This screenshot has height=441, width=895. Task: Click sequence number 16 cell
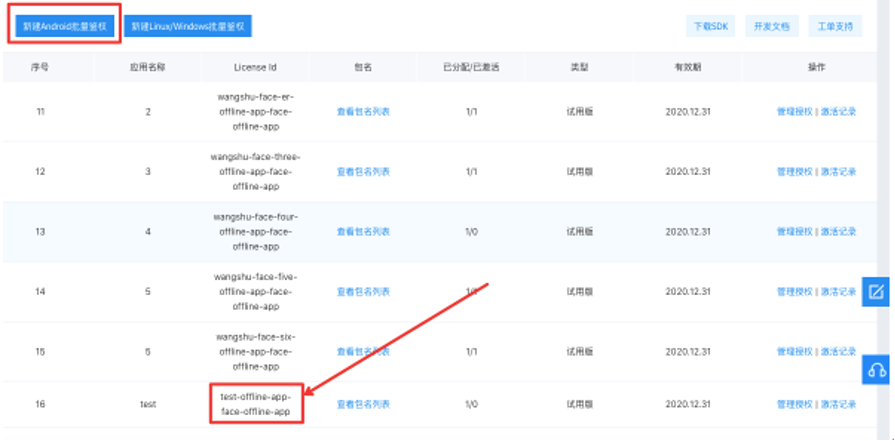click(40, 404)
